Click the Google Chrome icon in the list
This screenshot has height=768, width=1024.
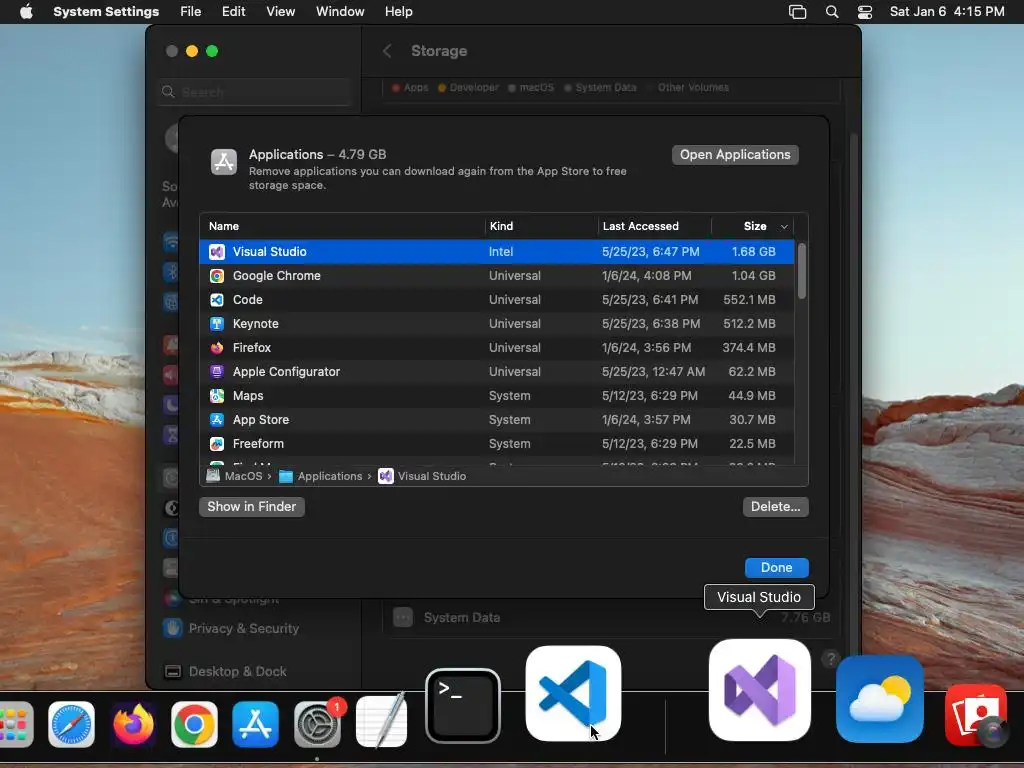(x=217, y=276)
